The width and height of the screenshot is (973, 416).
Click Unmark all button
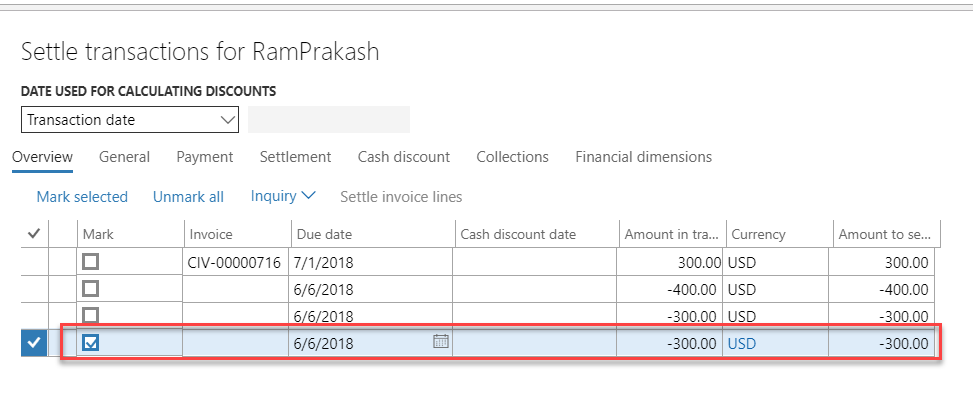pyautogui.click(x=188, y=197)
